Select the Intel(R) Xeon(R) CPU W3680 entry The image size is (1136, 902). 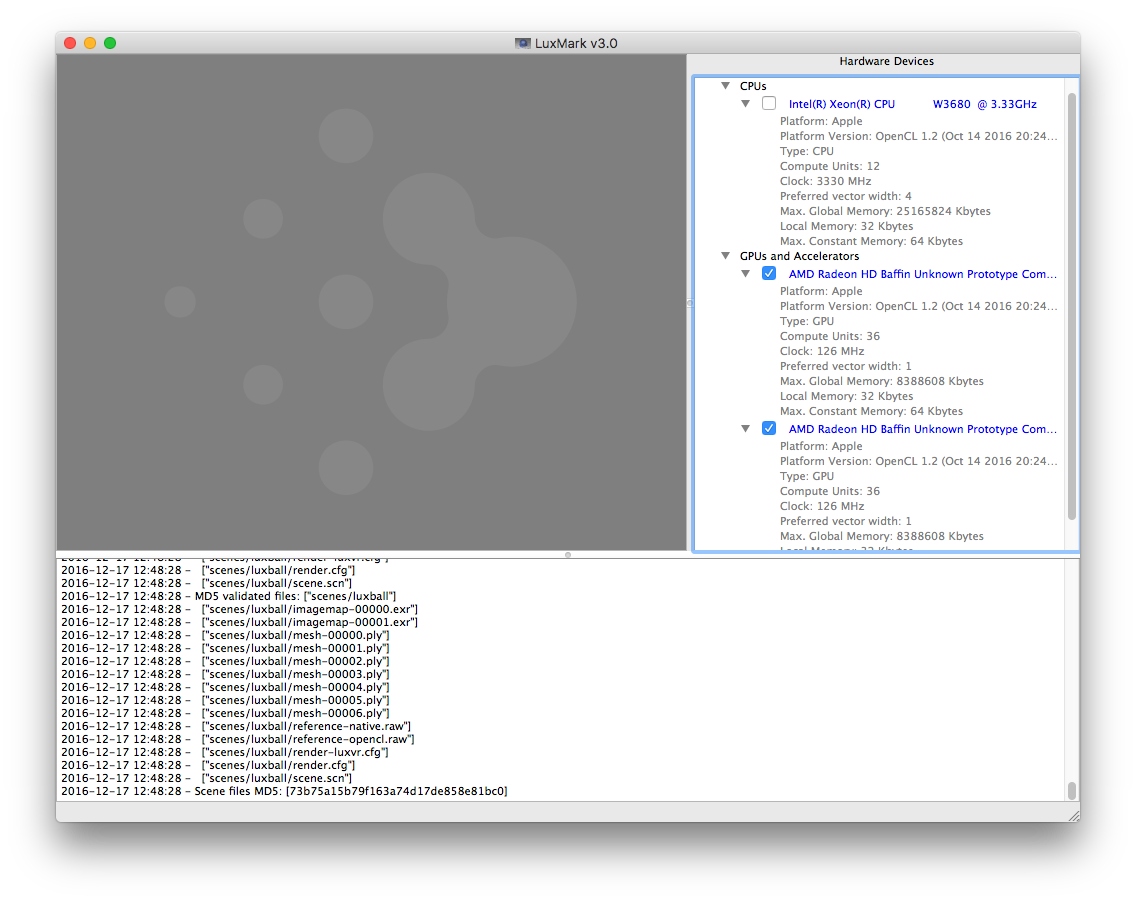912,104
